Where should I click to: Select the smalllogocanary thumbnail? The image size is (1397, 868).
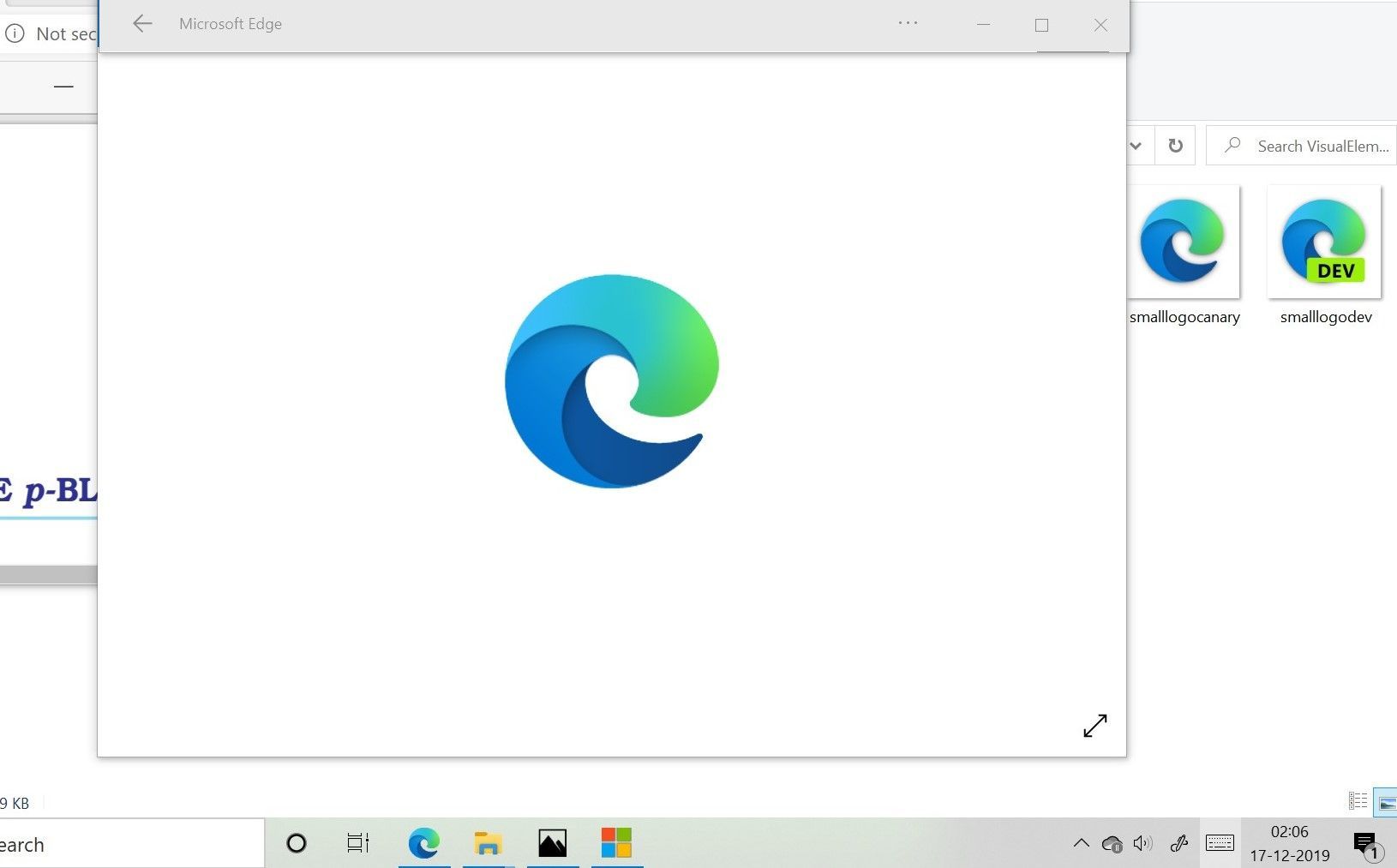pos(1186,242)
